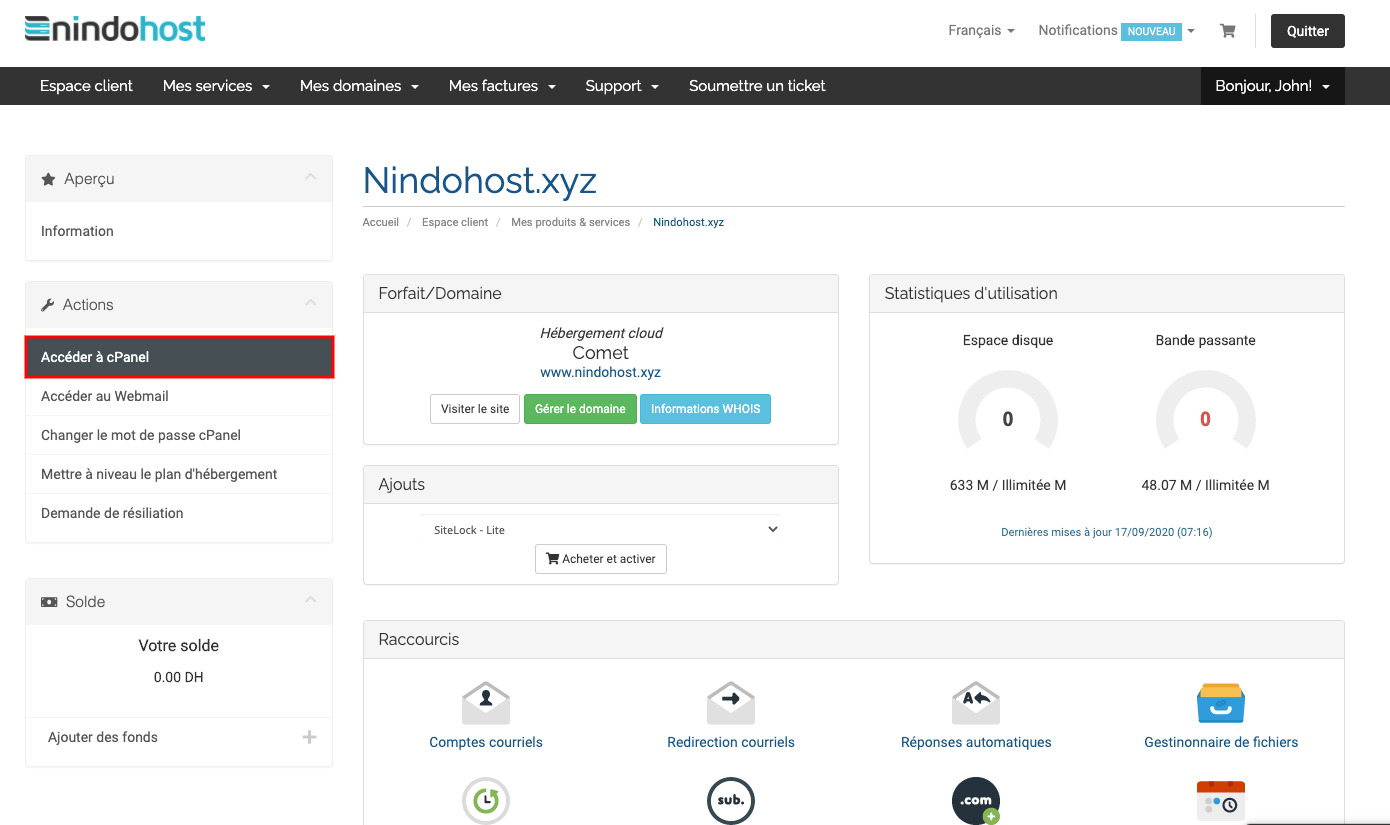
Task: Open Redirection courriels shortcut icon
Action: point(731,703)
